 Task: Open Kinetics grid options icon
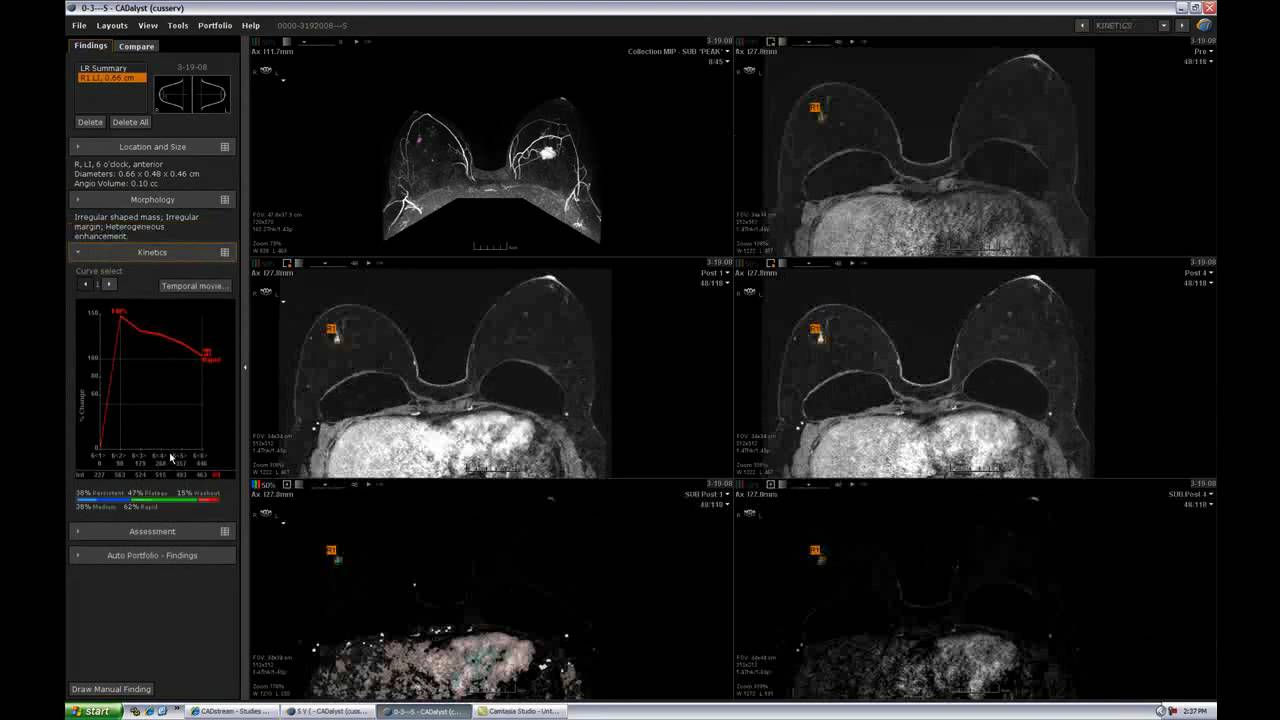pyautogui.click(x=225, y=252)
